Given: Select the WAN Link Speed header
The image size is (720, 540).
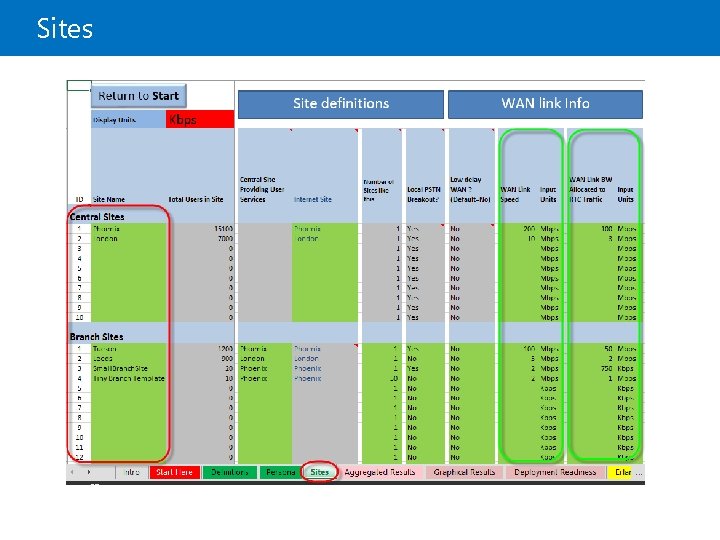Looking at the screenshot, I should point(515,194).
